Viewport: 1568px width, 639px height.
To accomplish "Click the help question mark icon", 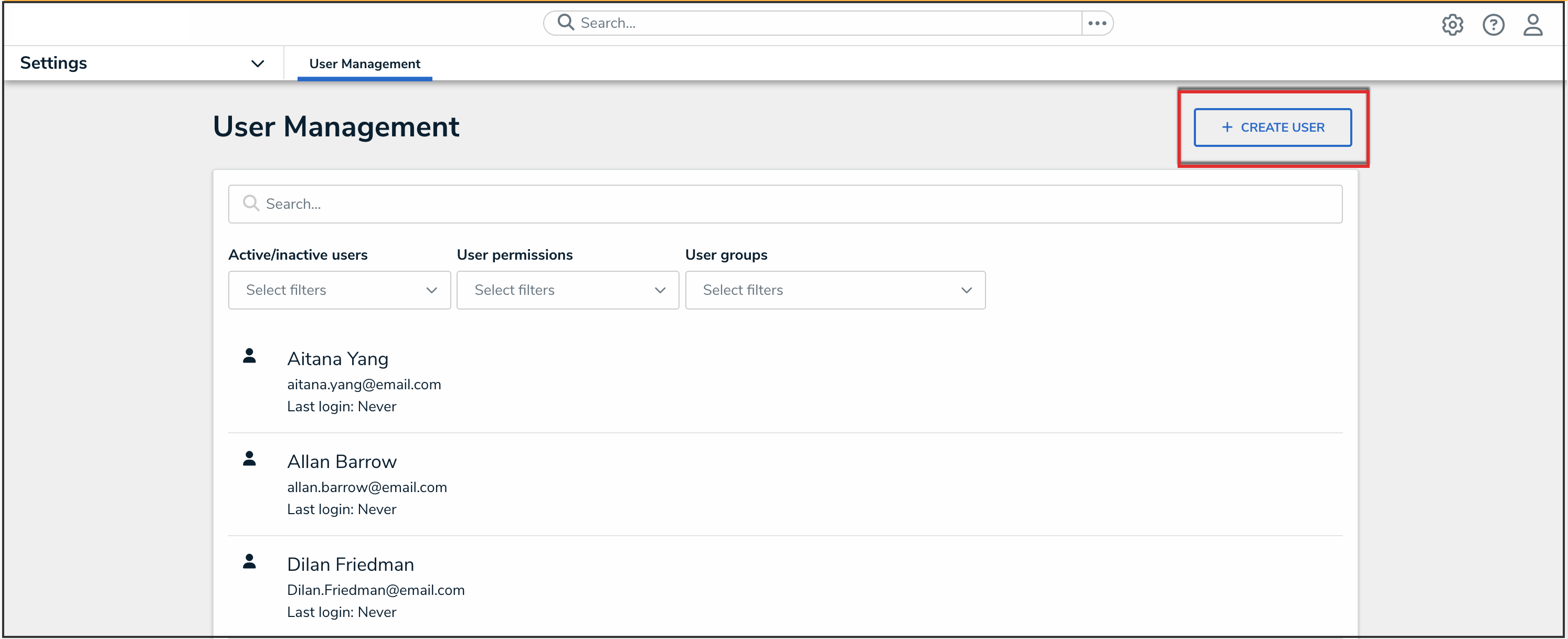I will tap(1493, 25).
